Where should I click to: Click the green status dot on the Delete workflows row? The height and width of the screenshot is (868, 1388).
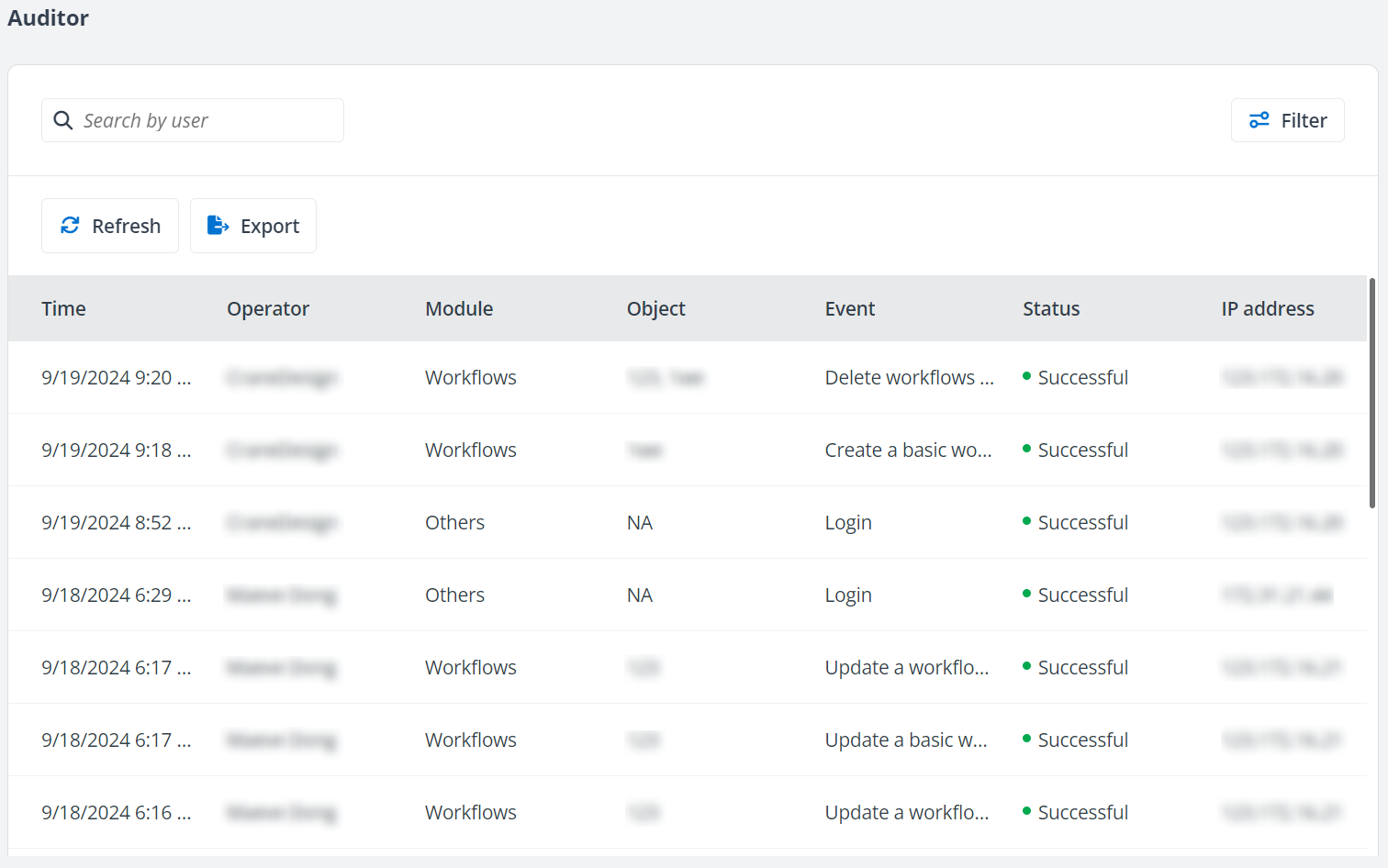click(x=1027, y=376)
